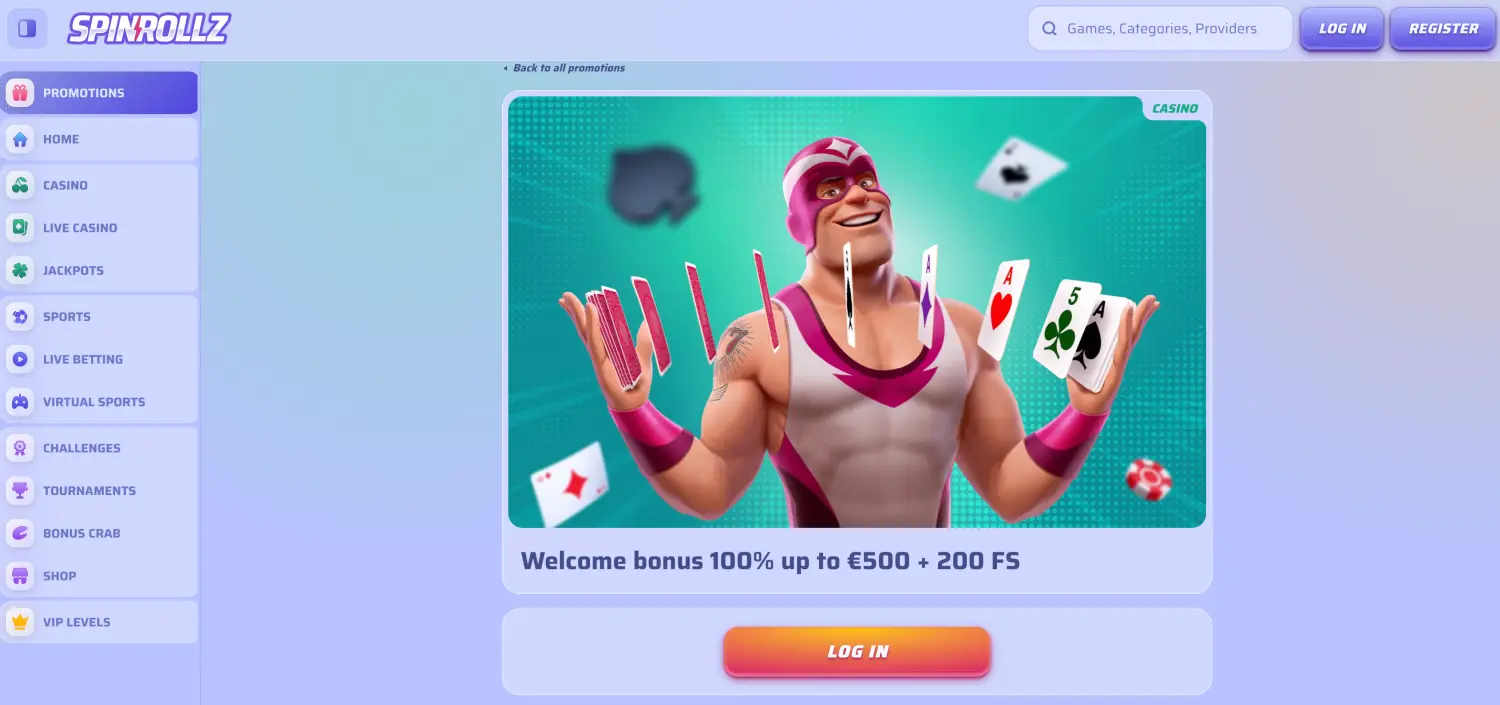Click the search field for games
The image size is (1500, 705).
point(1160,29)
